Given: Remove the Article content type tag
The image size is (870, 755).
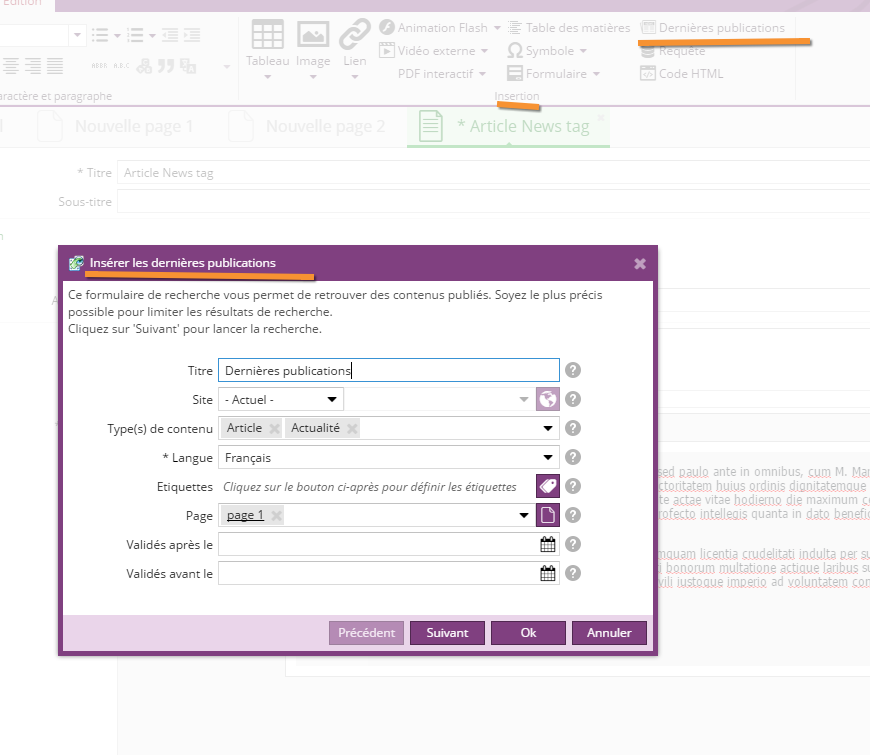Looking at the screenshot, I should click(274, 429).
